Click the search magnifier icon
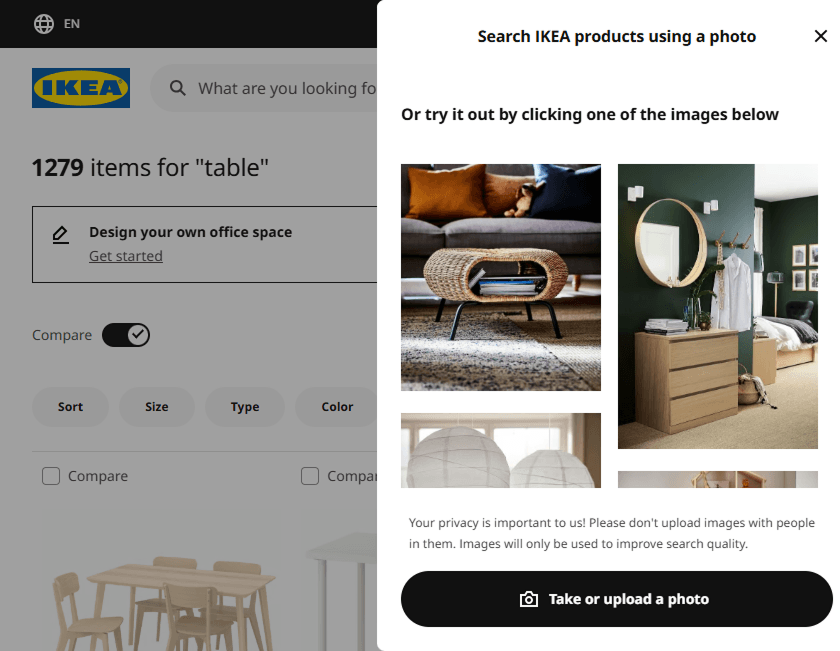This screenshot has height=651, width=840. 177,88
